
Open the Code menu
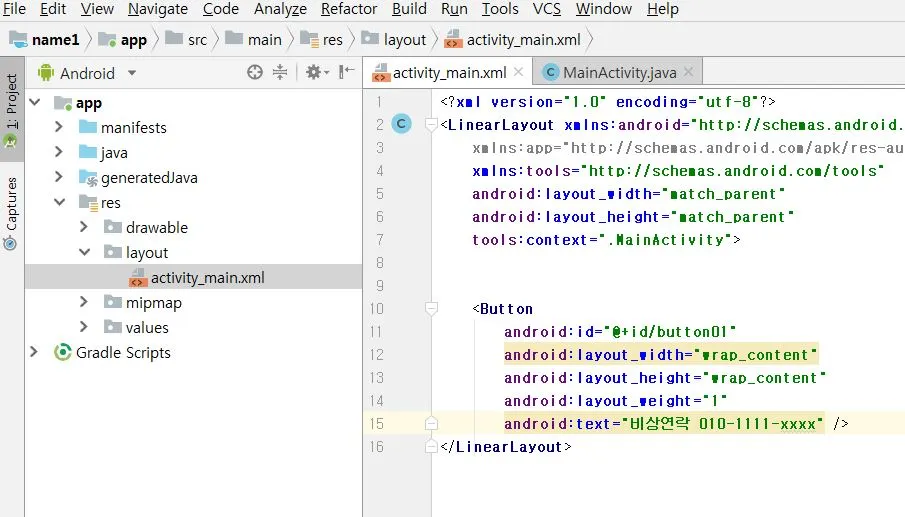[220, 9]
